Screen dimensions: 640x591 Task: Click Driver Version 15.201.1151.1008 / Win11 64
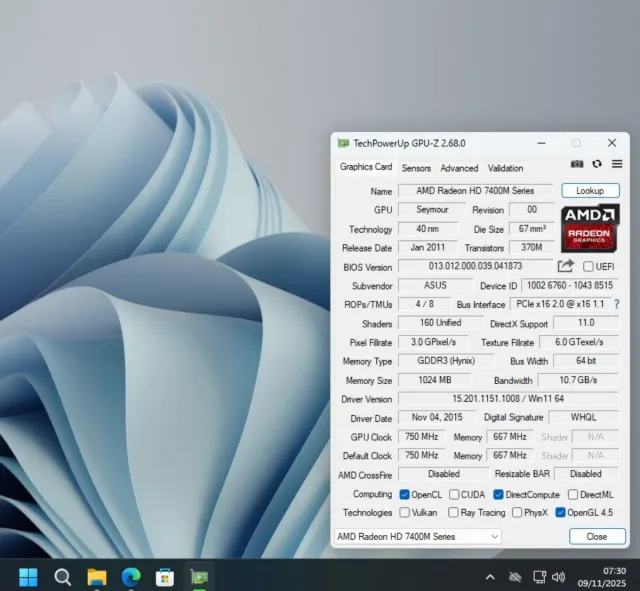(508, 398)
